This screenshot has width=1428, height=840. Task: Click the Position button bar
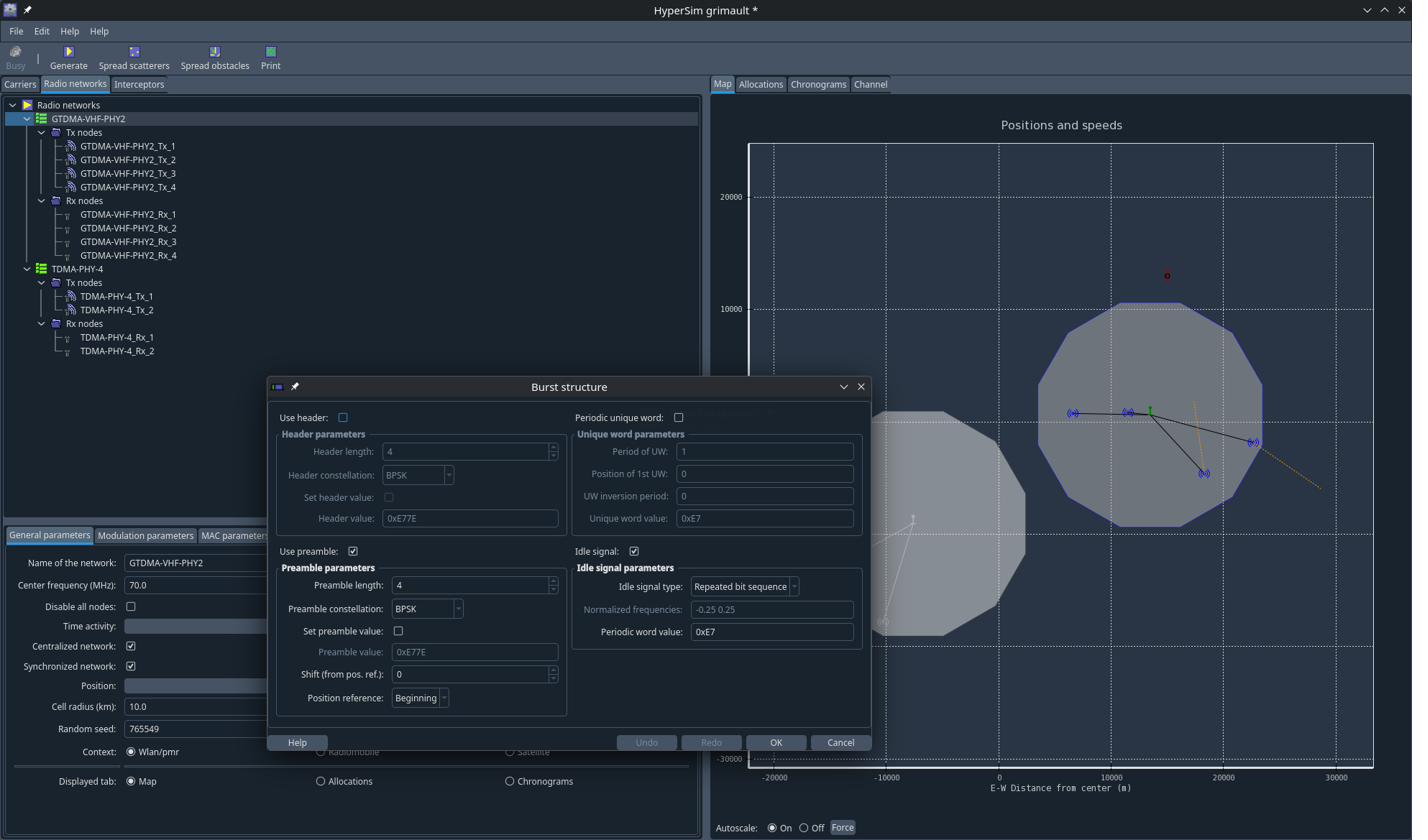pos(195,686)
